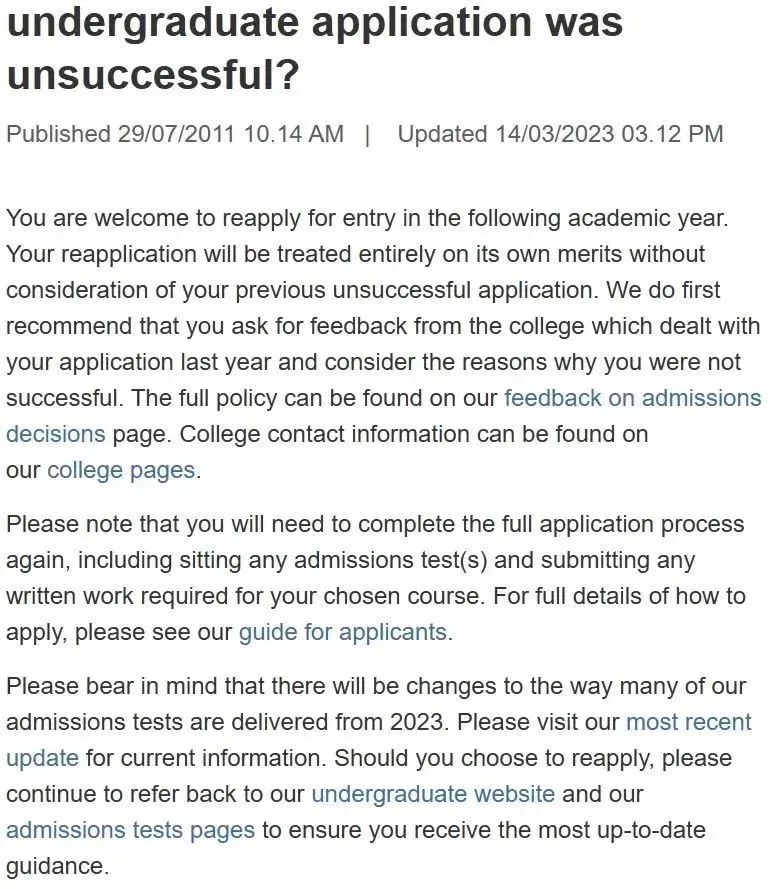Open the "feedback on admissions" link
Viewport: 771px width, 889px height.
[x=632, y=398]
